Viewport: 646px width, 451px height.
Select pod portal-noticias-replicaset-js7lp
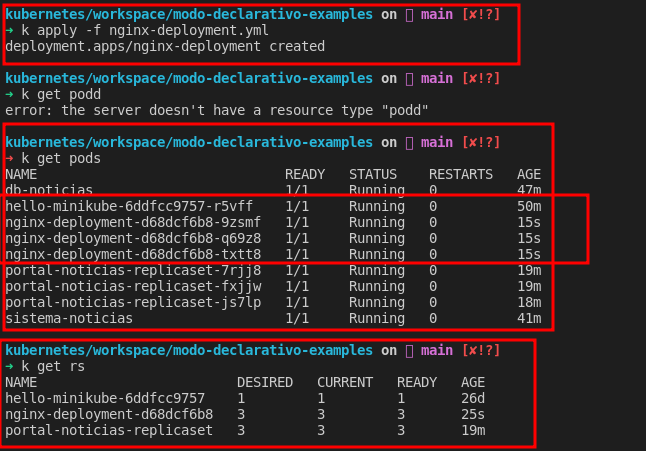tap(133, 302)
